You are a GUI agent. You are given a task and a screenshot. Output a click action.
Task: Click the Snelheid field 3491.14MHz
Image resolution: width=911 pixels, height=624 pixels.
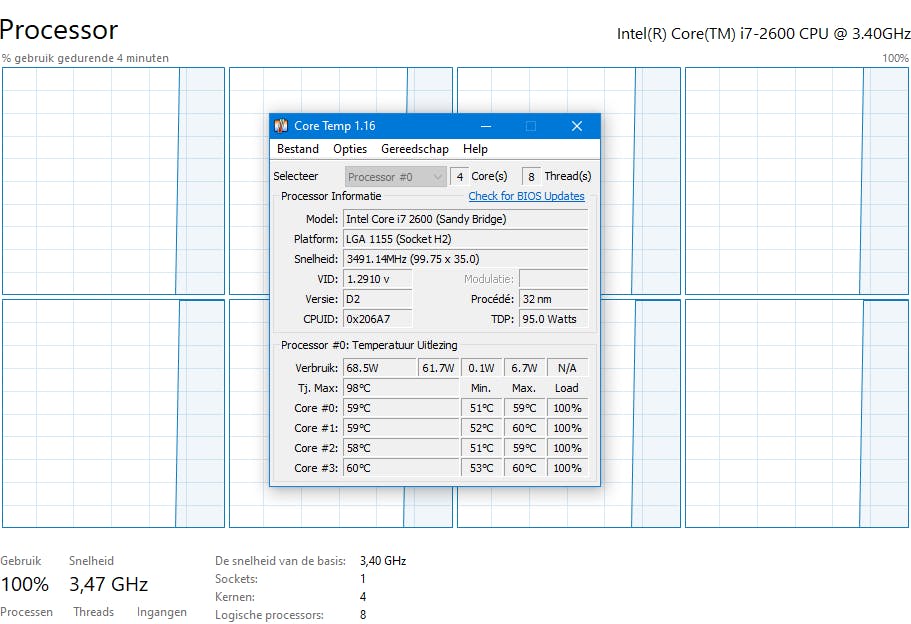point(465,259)
